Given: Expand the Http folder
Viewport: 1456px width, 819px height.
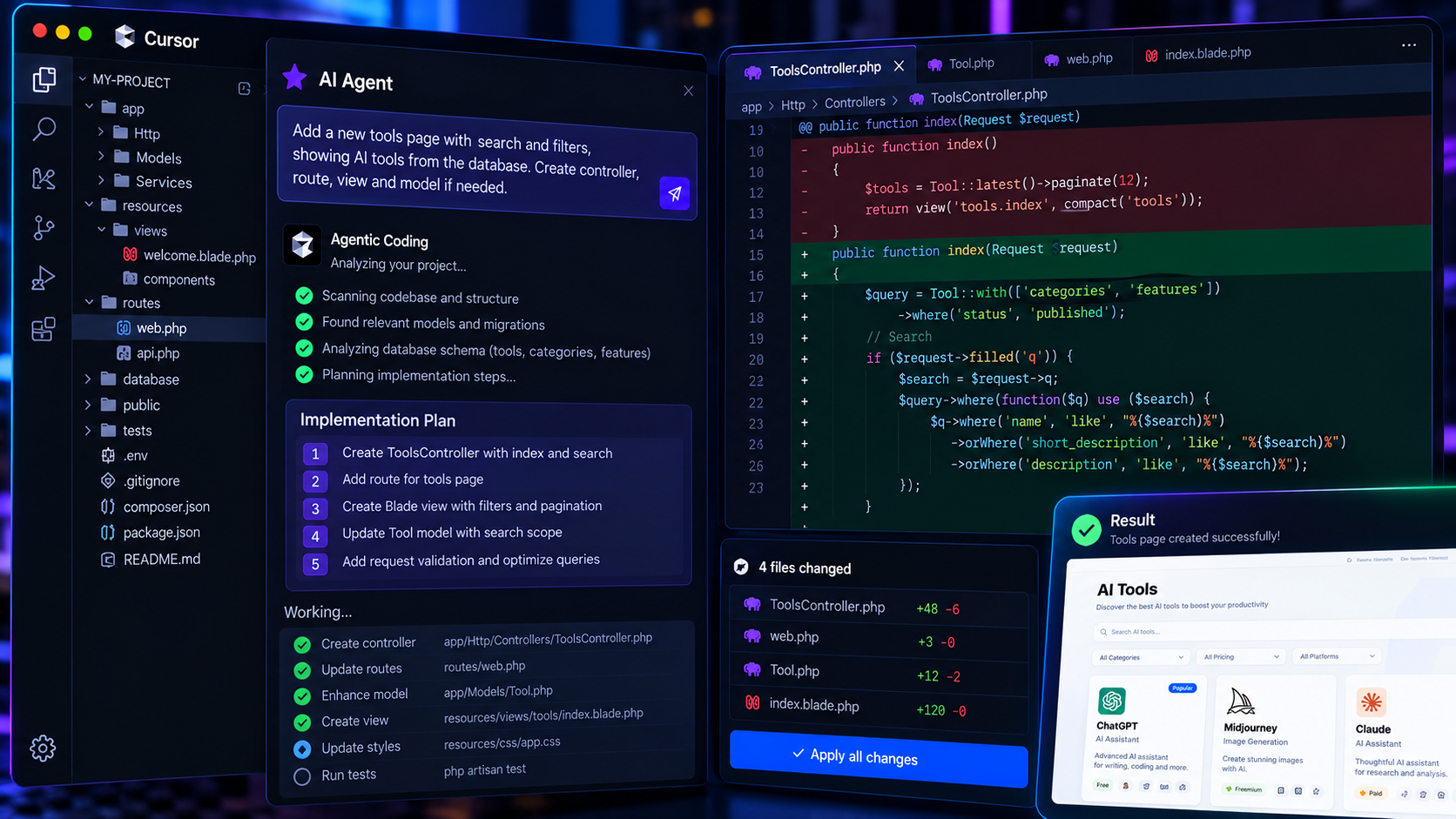Looking at the screenshot, I should pyautogui.click(x=101, y=132).
